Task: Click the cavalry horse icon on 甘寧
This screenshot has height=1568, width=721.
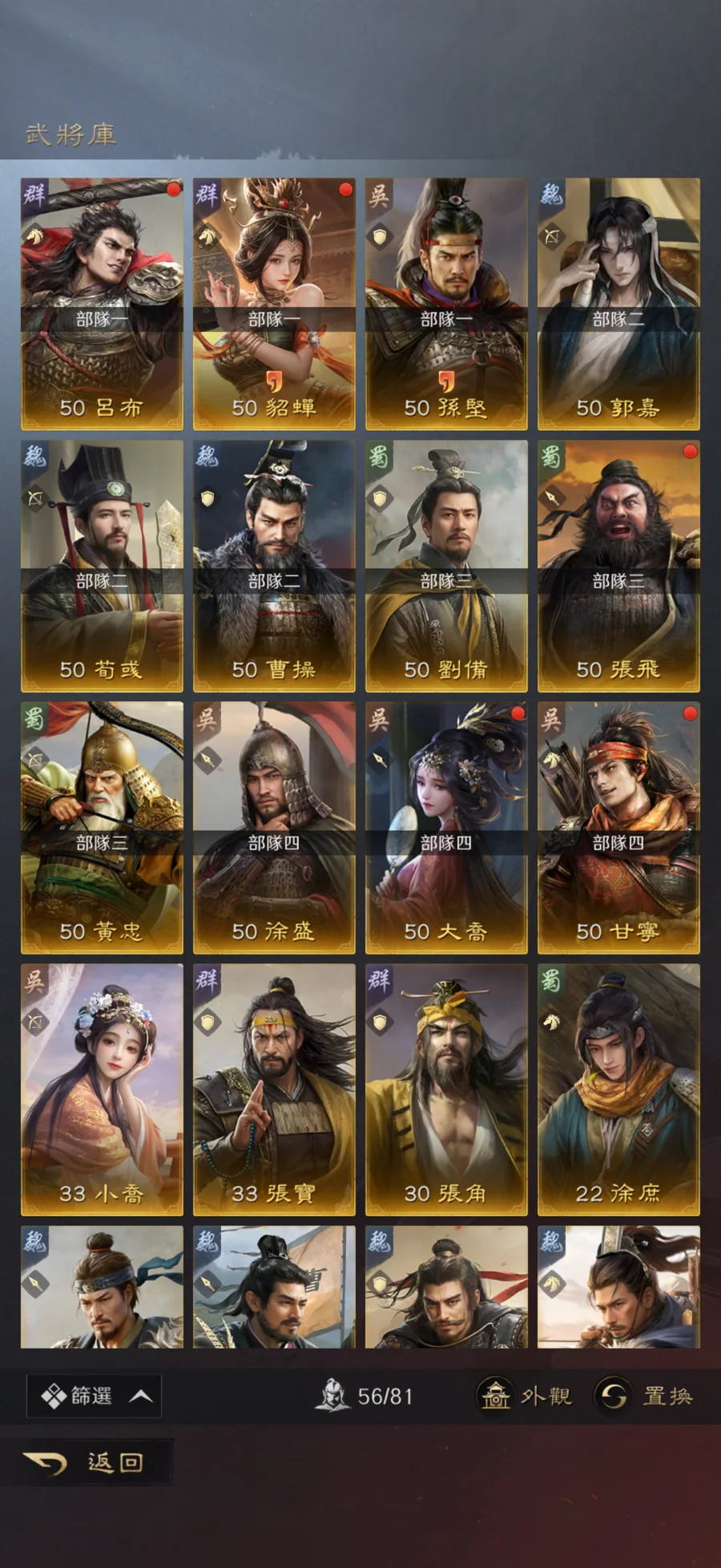Action: 553,760
